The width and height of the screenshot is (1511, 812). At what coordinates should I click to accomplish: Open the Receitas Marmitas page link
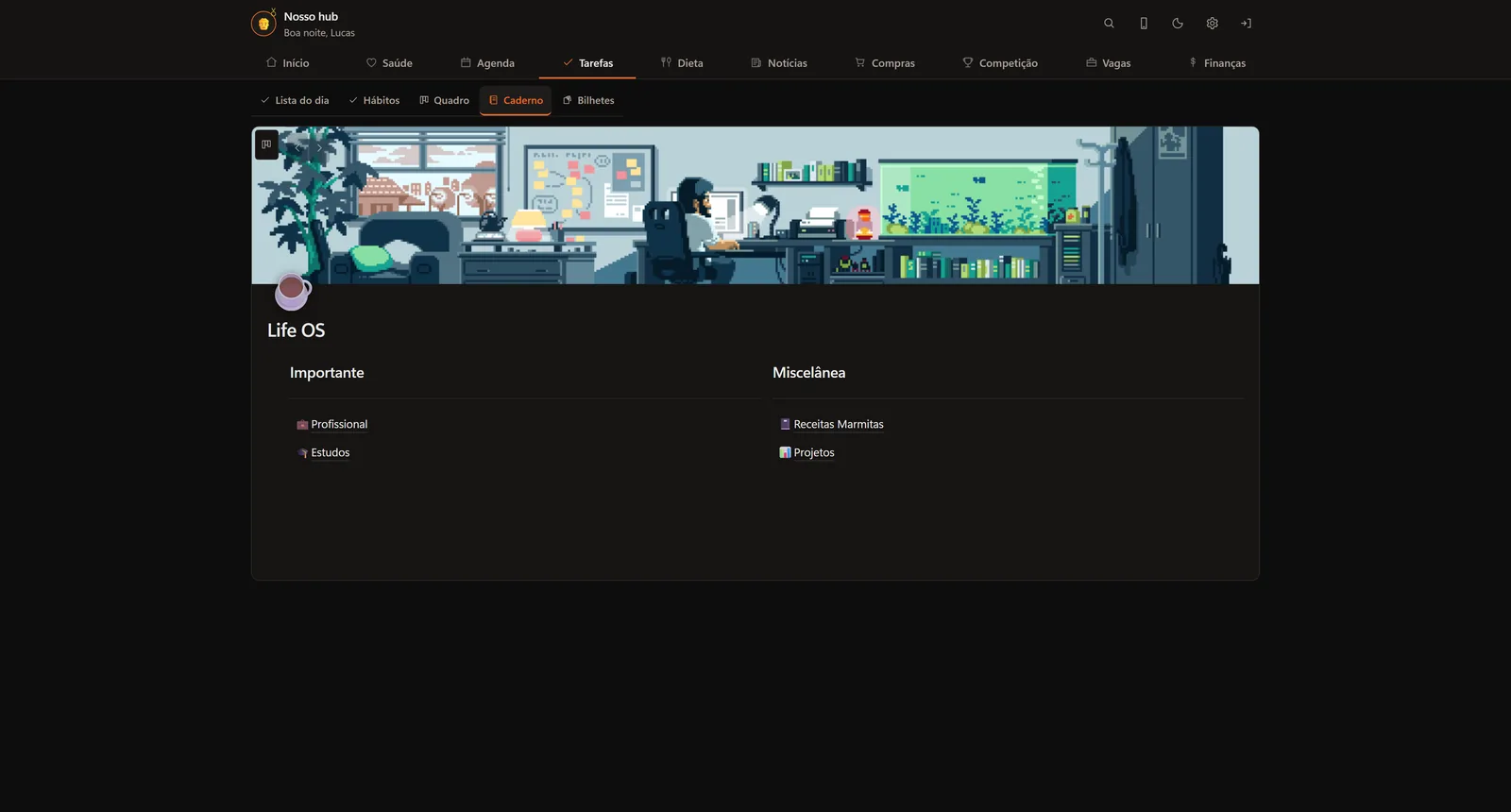tap(832, 425)
